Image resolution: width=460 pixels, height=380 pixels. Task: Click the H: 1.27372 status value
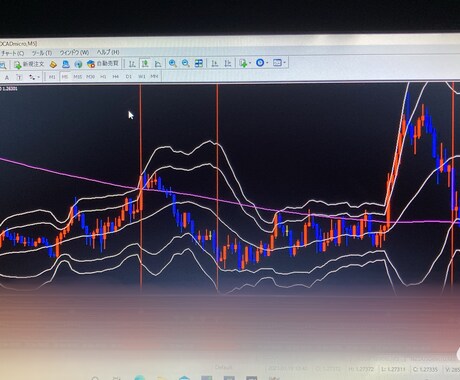361,369
